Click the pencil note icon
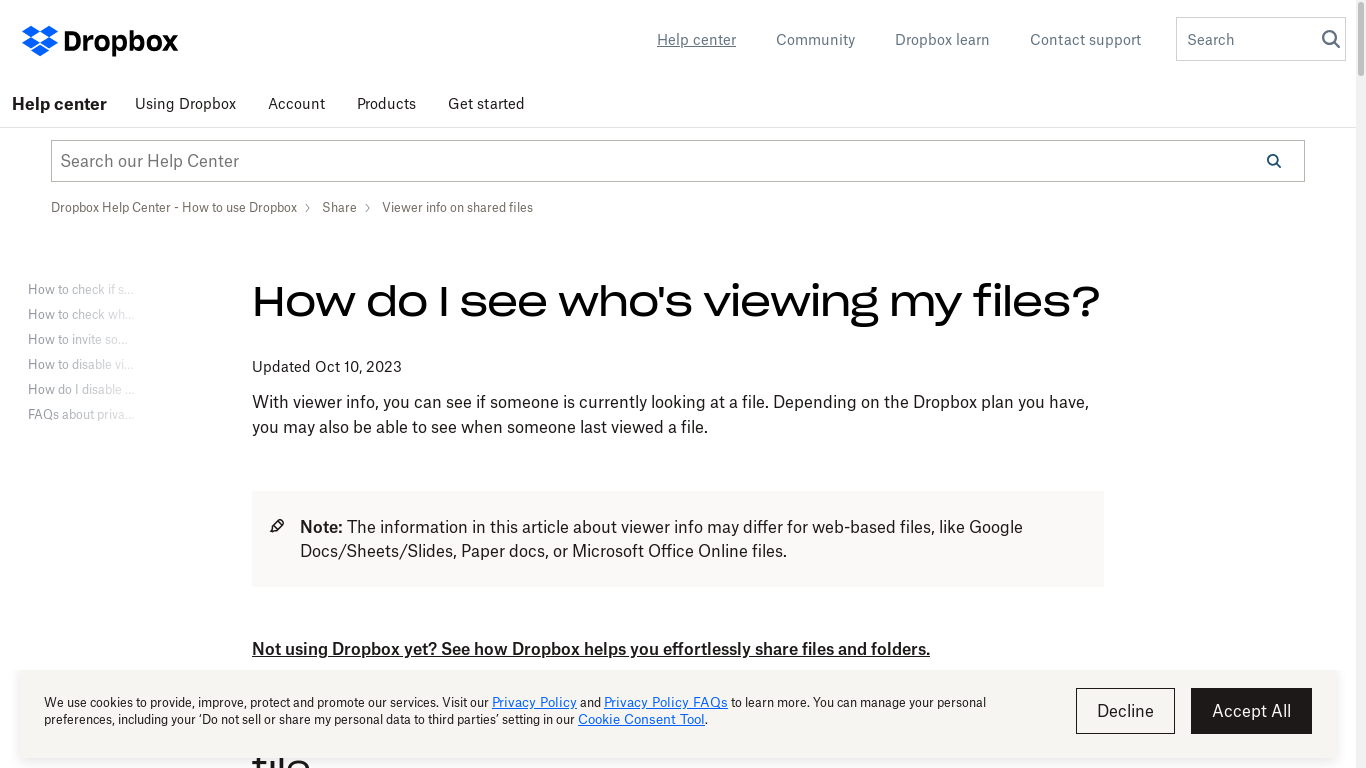 (277, 526)
